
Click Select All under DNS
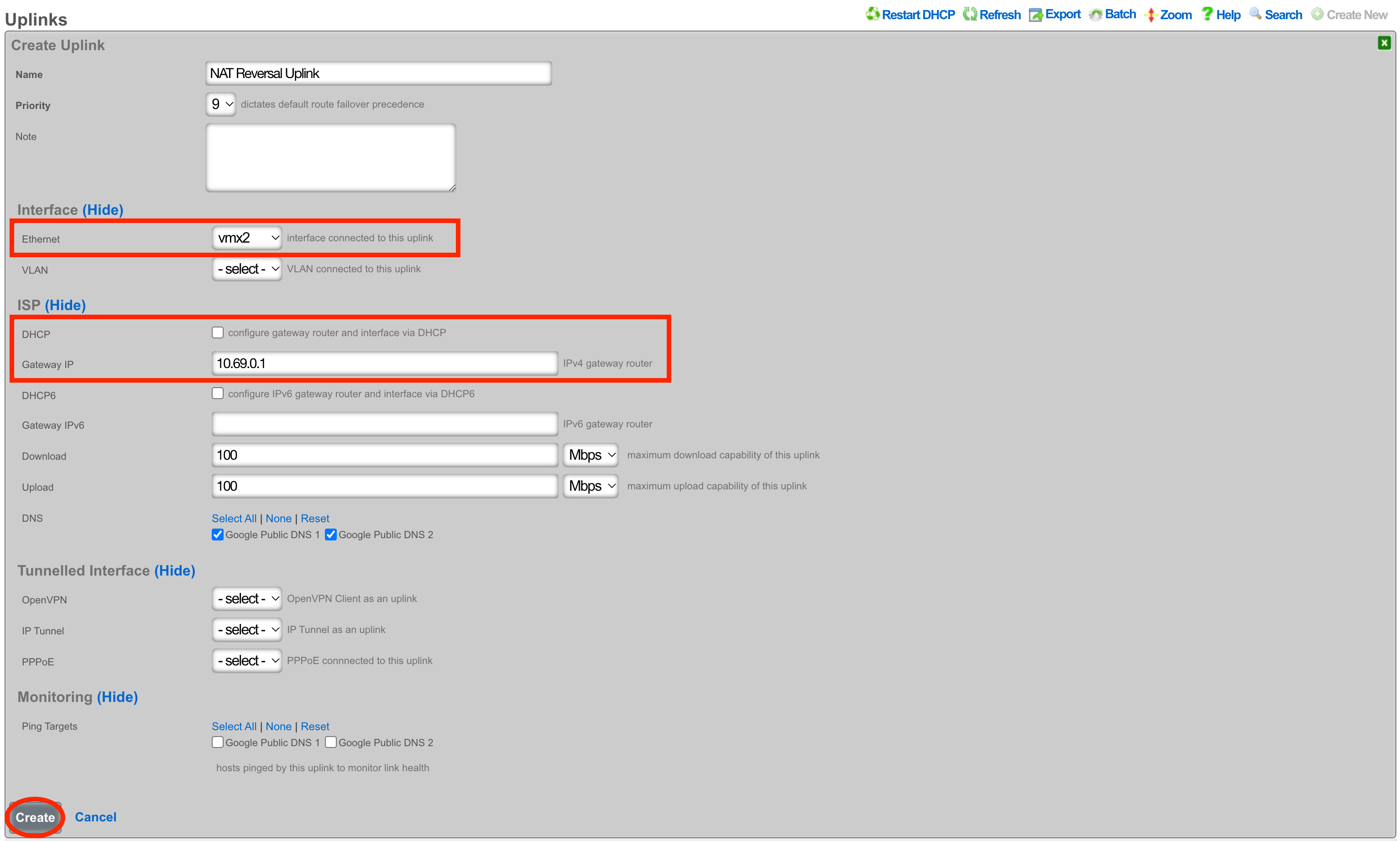tap(234, 519)
